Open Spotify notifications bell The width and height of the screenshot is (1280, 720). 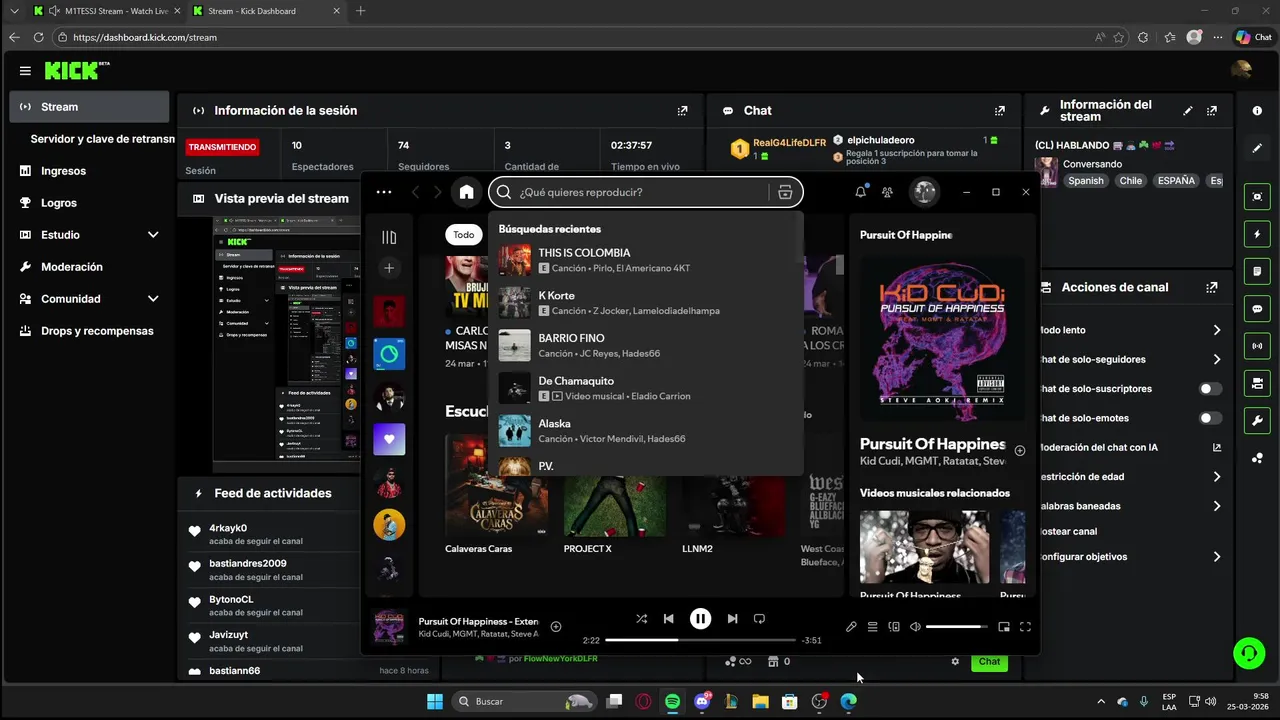tap(860, 192)
